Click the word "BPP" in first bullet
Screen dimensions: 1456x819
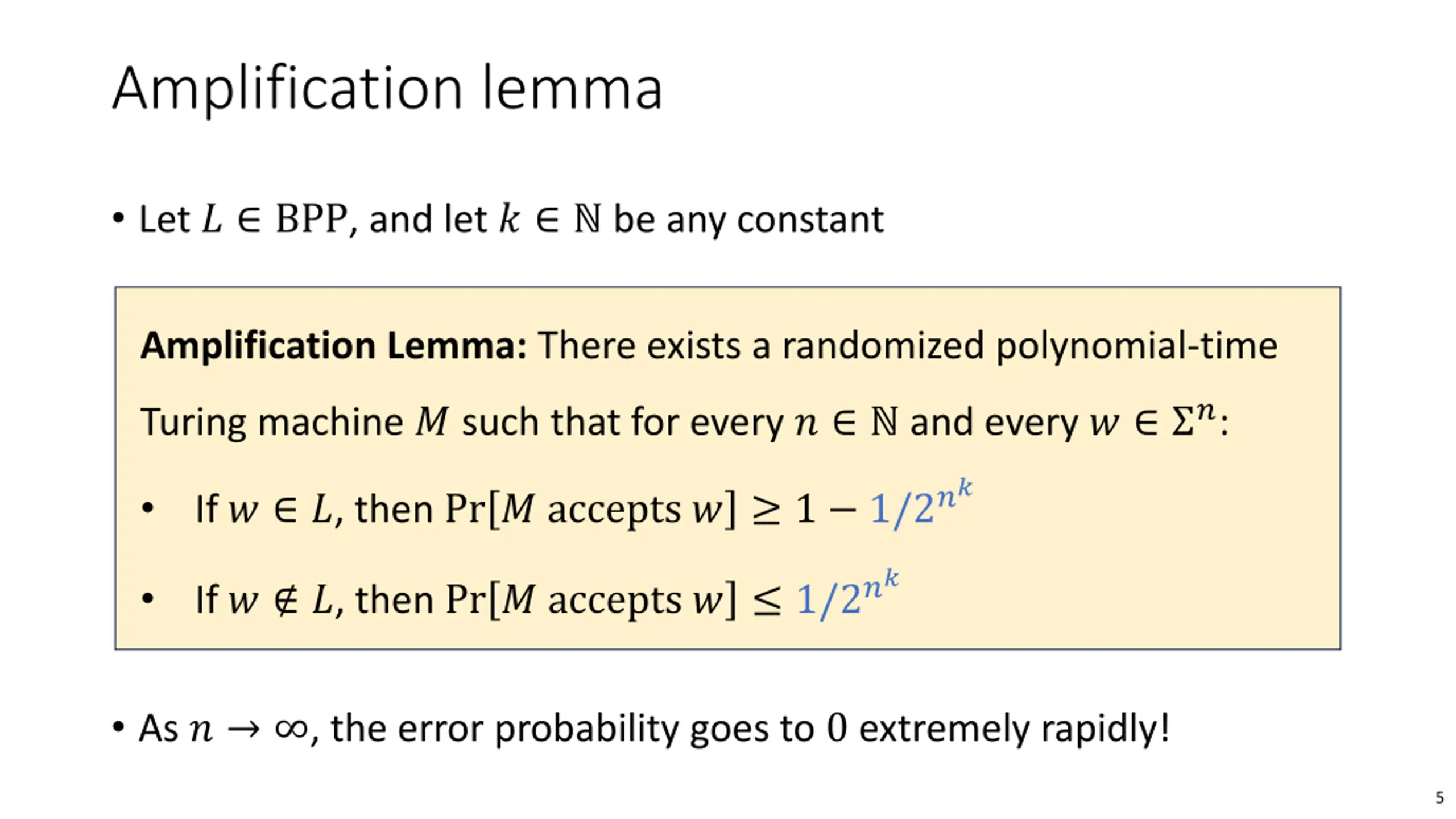tap(311, 219)
